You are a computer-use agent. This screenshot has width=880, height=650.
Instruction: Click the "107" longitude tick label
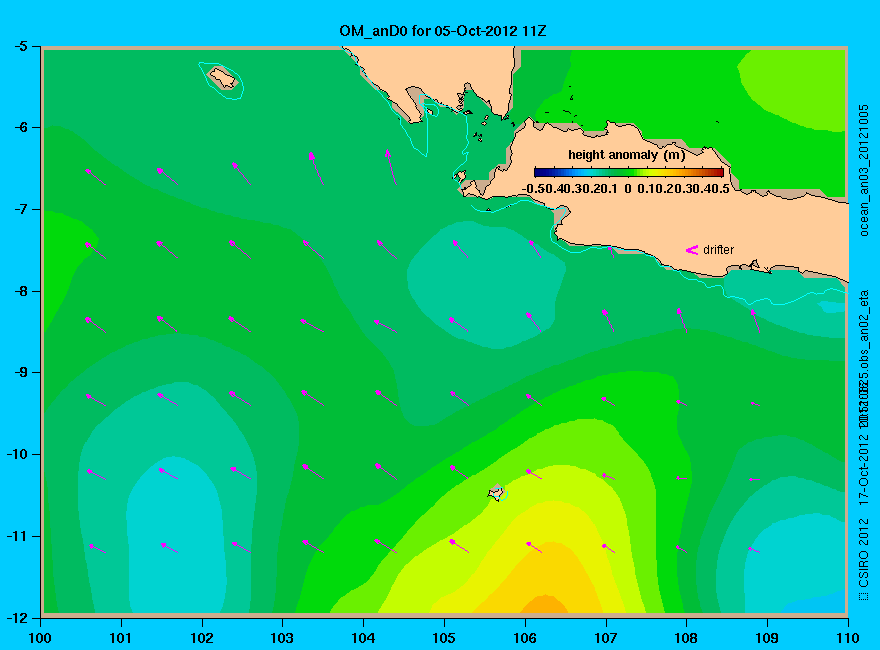pyautogui.click(x=606, y=638)
